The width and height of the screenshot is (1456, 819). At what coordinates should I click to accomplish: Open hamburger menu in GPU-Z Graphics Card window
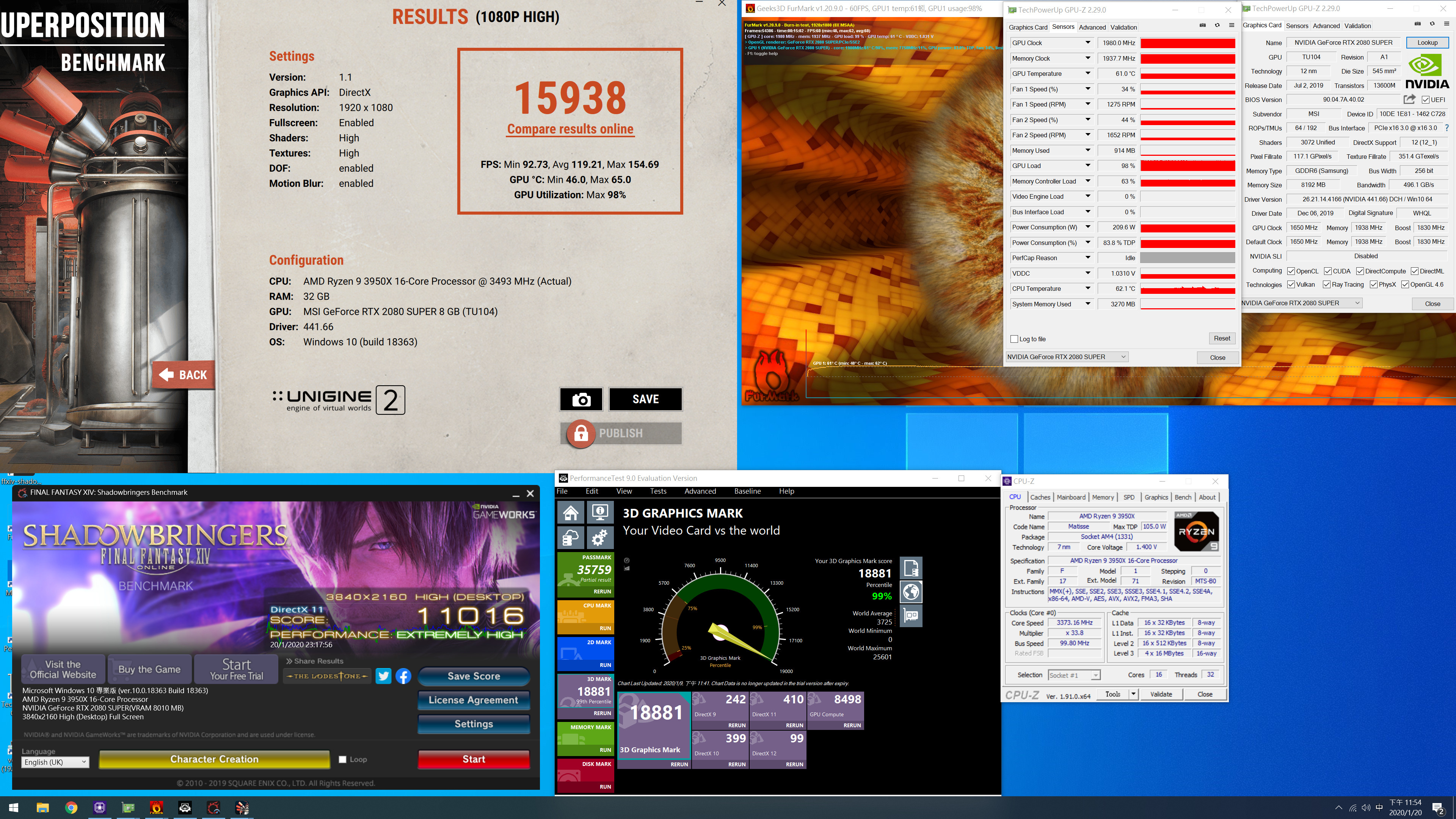(1447, 24)
